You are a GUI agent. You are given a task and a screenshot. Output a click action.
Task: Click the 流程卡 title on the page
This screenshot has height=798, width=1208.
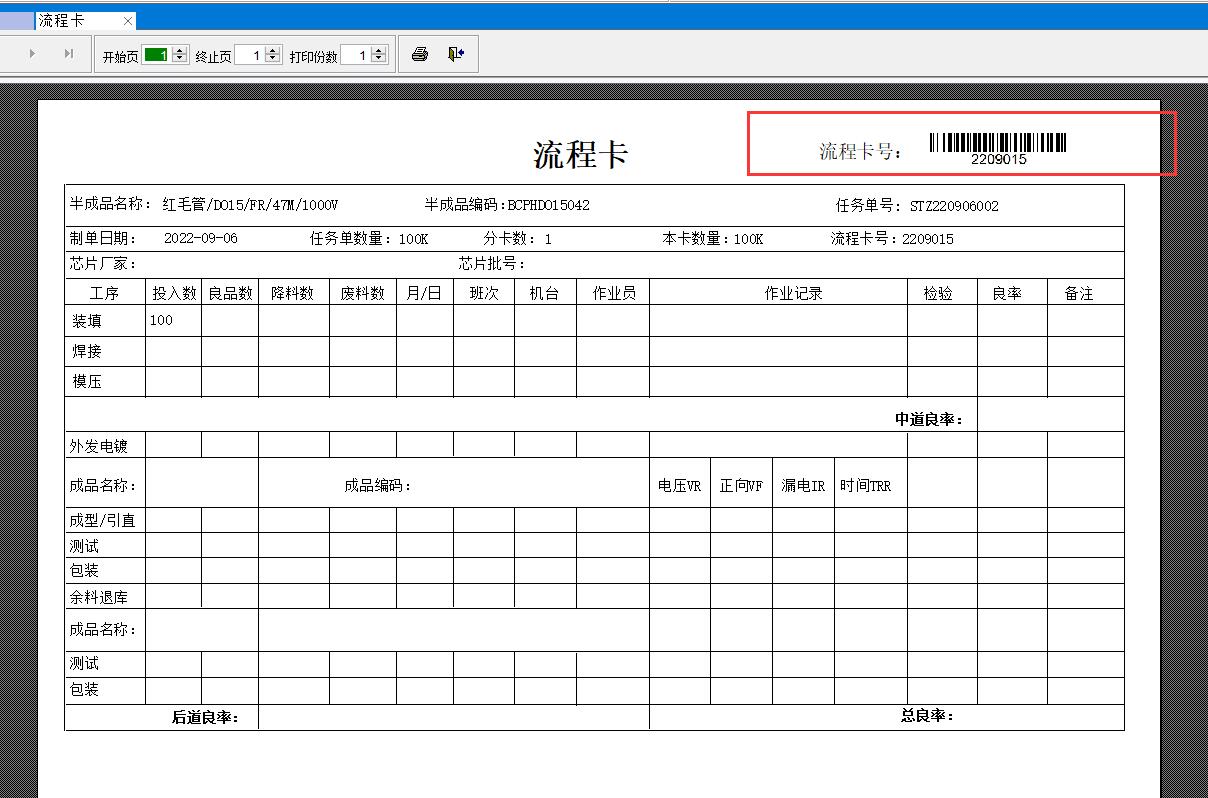coord(580,155)
